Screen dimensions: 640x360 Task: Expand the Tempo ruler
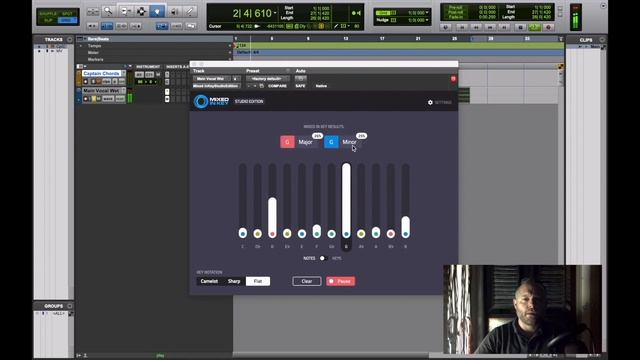(x=81, y=46)
